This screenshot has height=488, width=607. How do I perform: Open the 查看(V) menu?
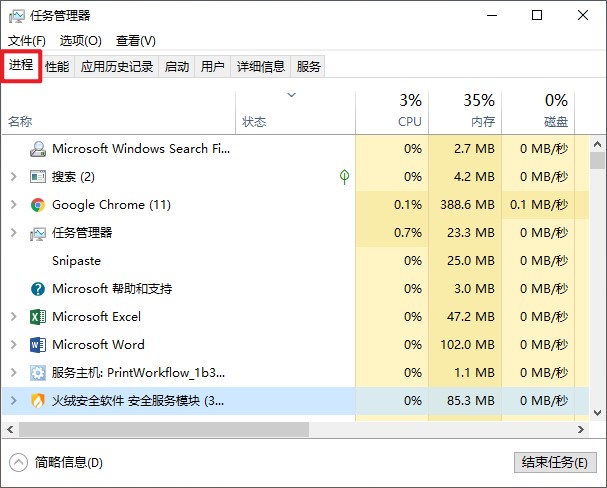click(x=136, y=41)
